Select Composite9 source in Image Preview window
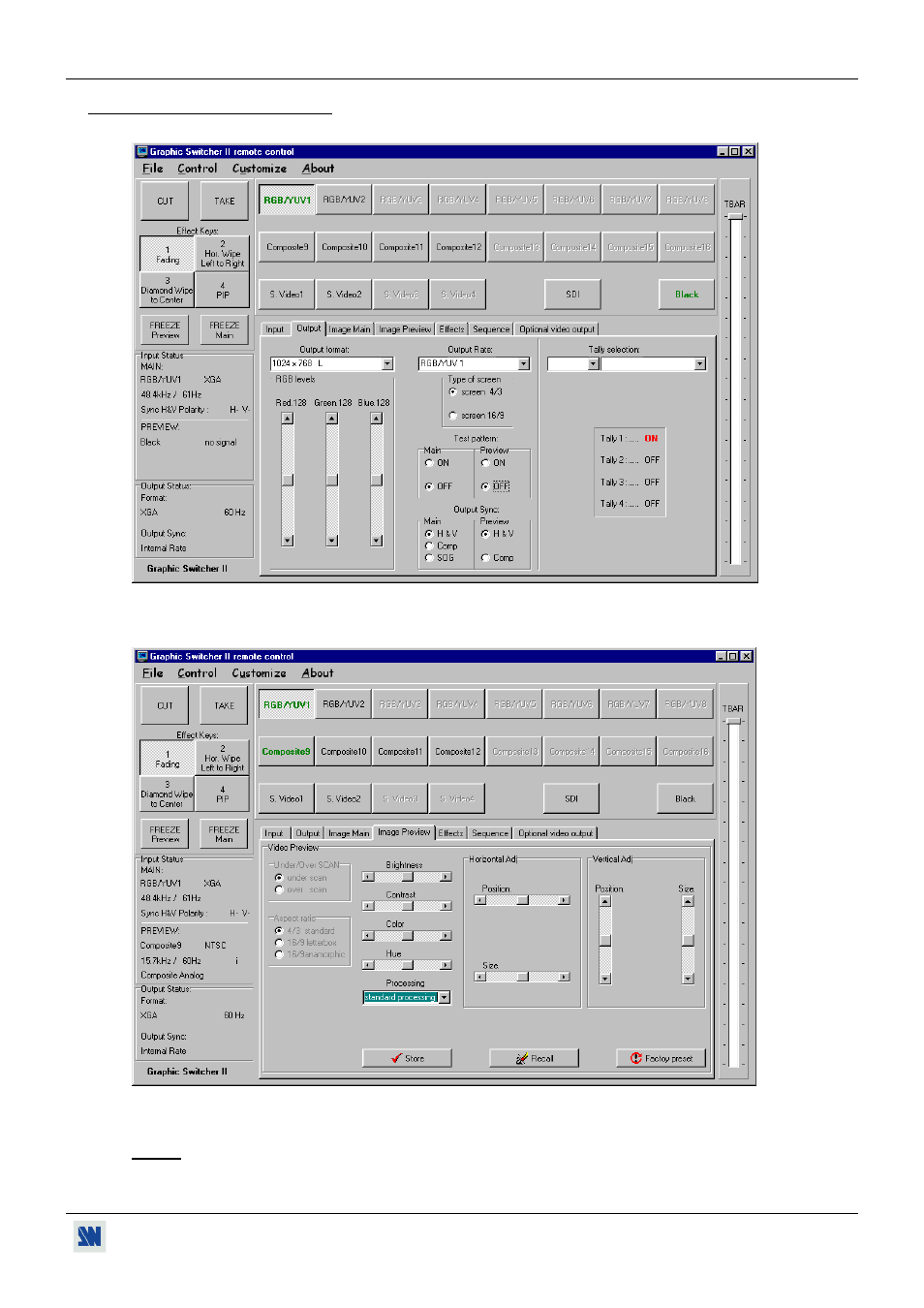 pyautogui.click(x=287, y=752)
